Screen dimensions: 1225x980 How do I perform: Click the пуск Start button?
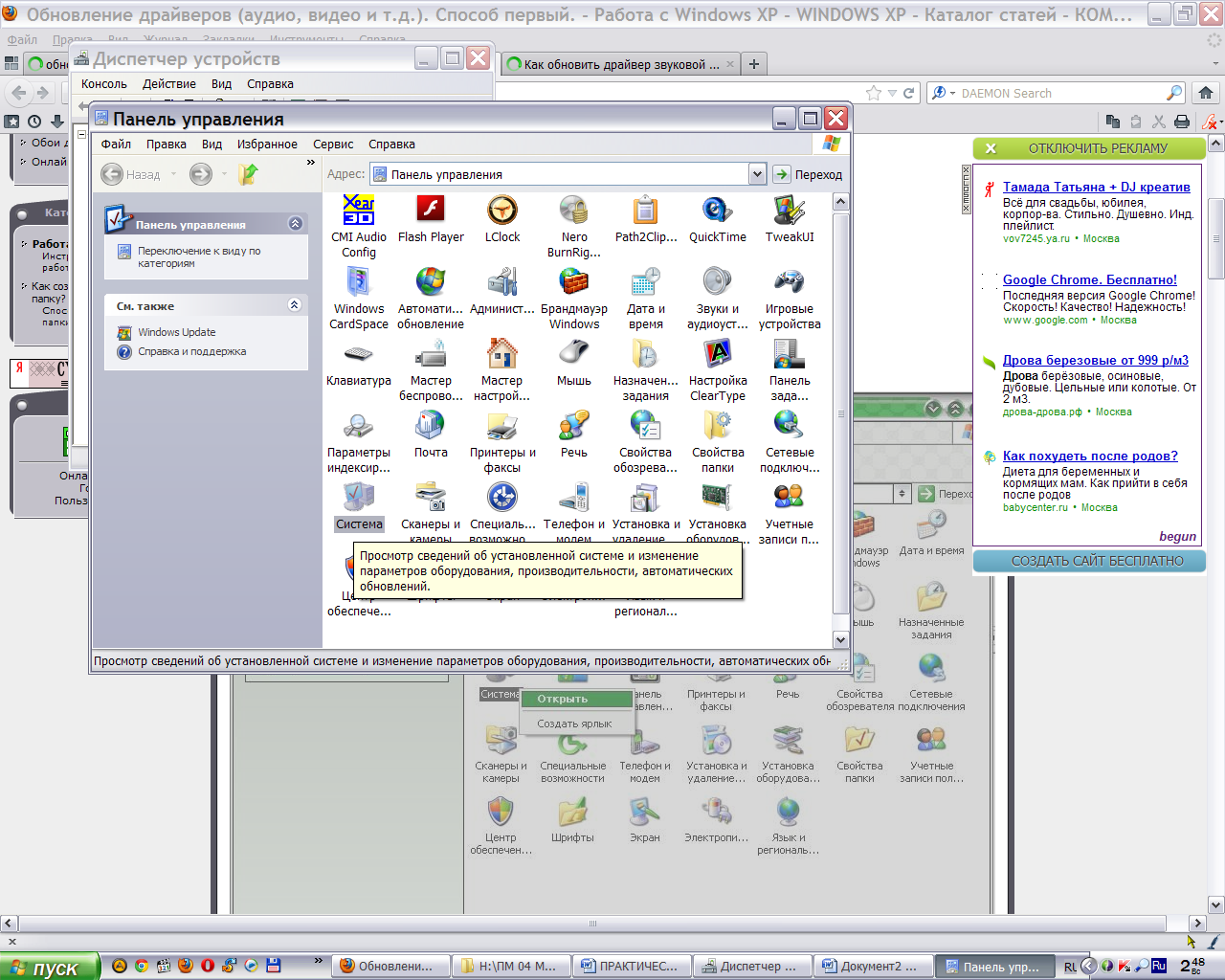tap(50, 967)
